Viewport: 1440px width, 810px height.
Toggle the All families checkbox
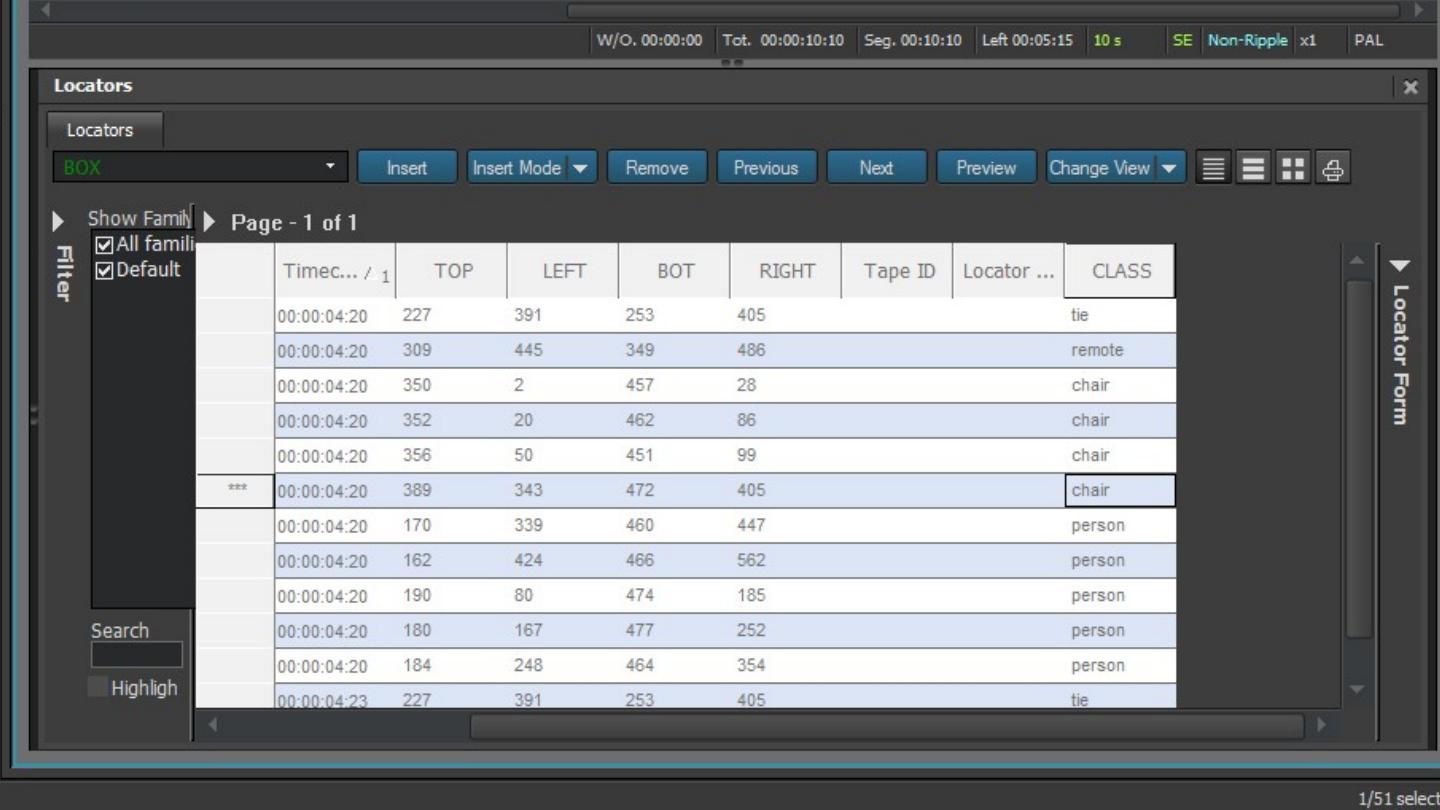(x=105, y=245)
